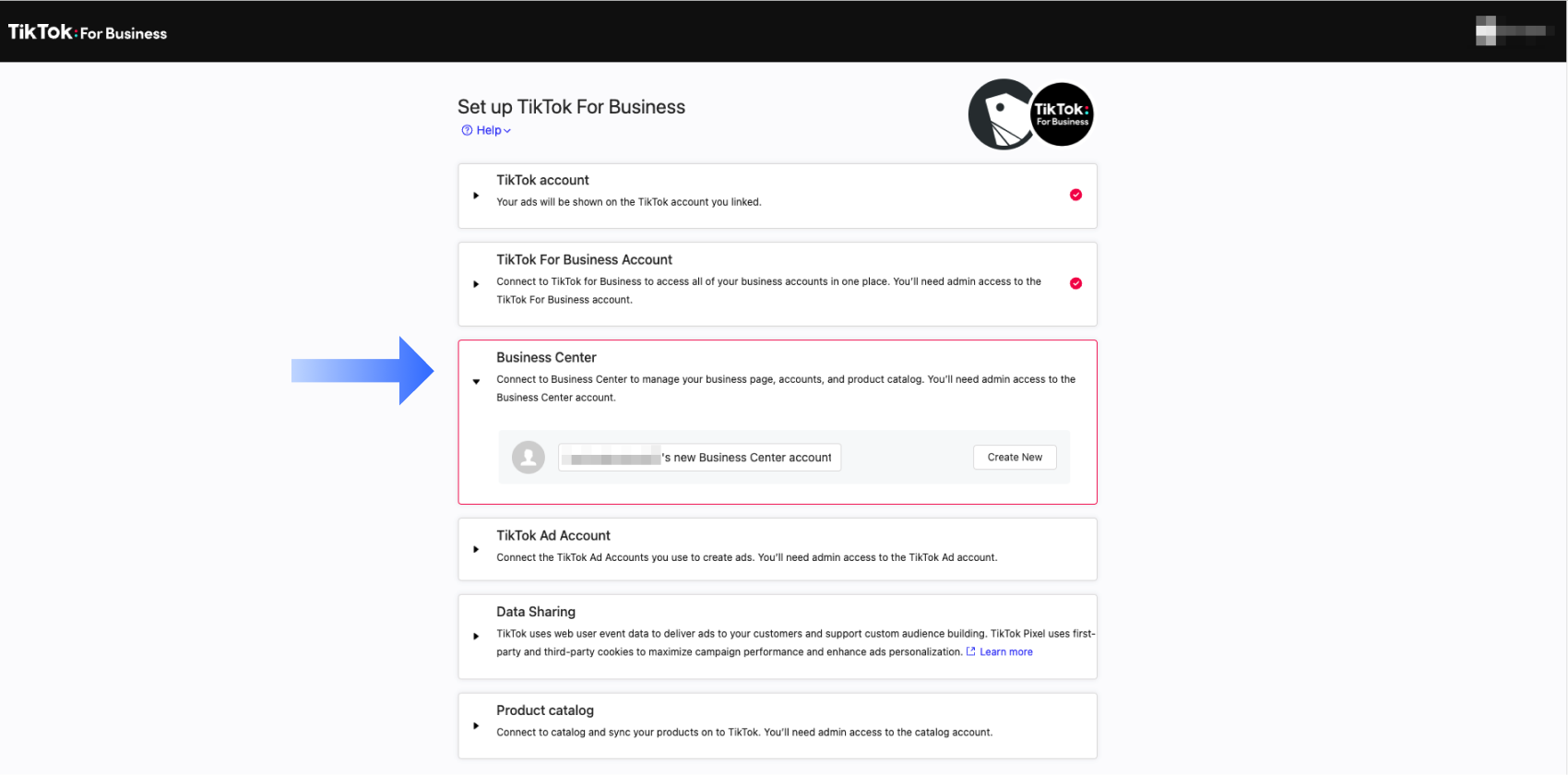Click the round TikTok For Business badge

pyautogui.click(x=1062, y=114)
